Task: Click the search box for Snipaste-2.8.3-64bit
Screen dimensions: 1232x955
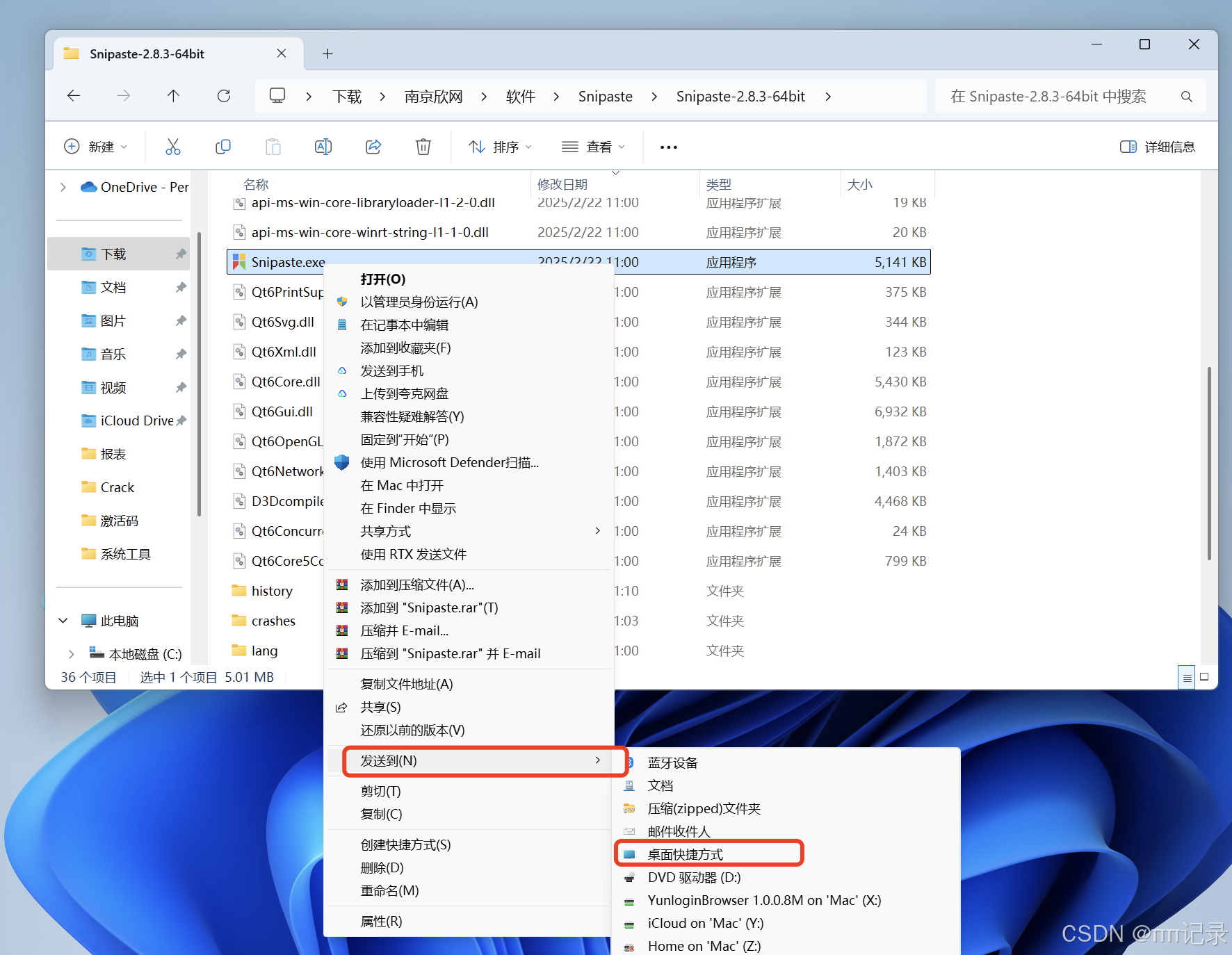Action: (1069, 97)
